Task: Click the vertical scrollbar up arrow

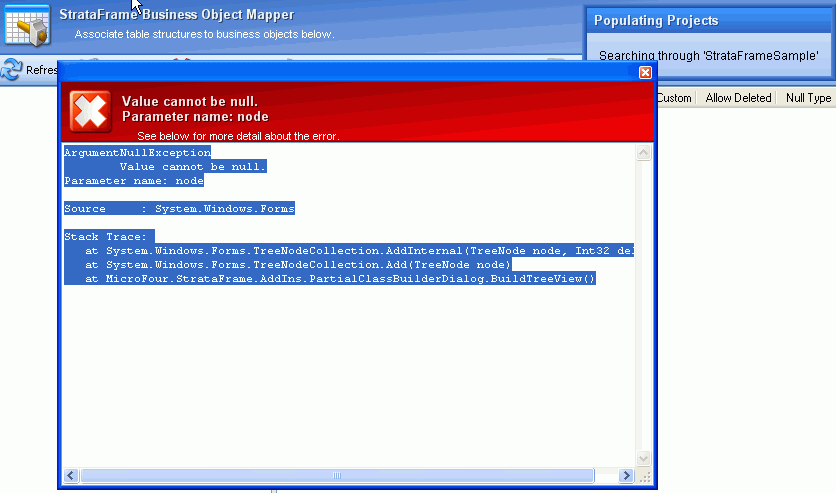Action: 644,152
